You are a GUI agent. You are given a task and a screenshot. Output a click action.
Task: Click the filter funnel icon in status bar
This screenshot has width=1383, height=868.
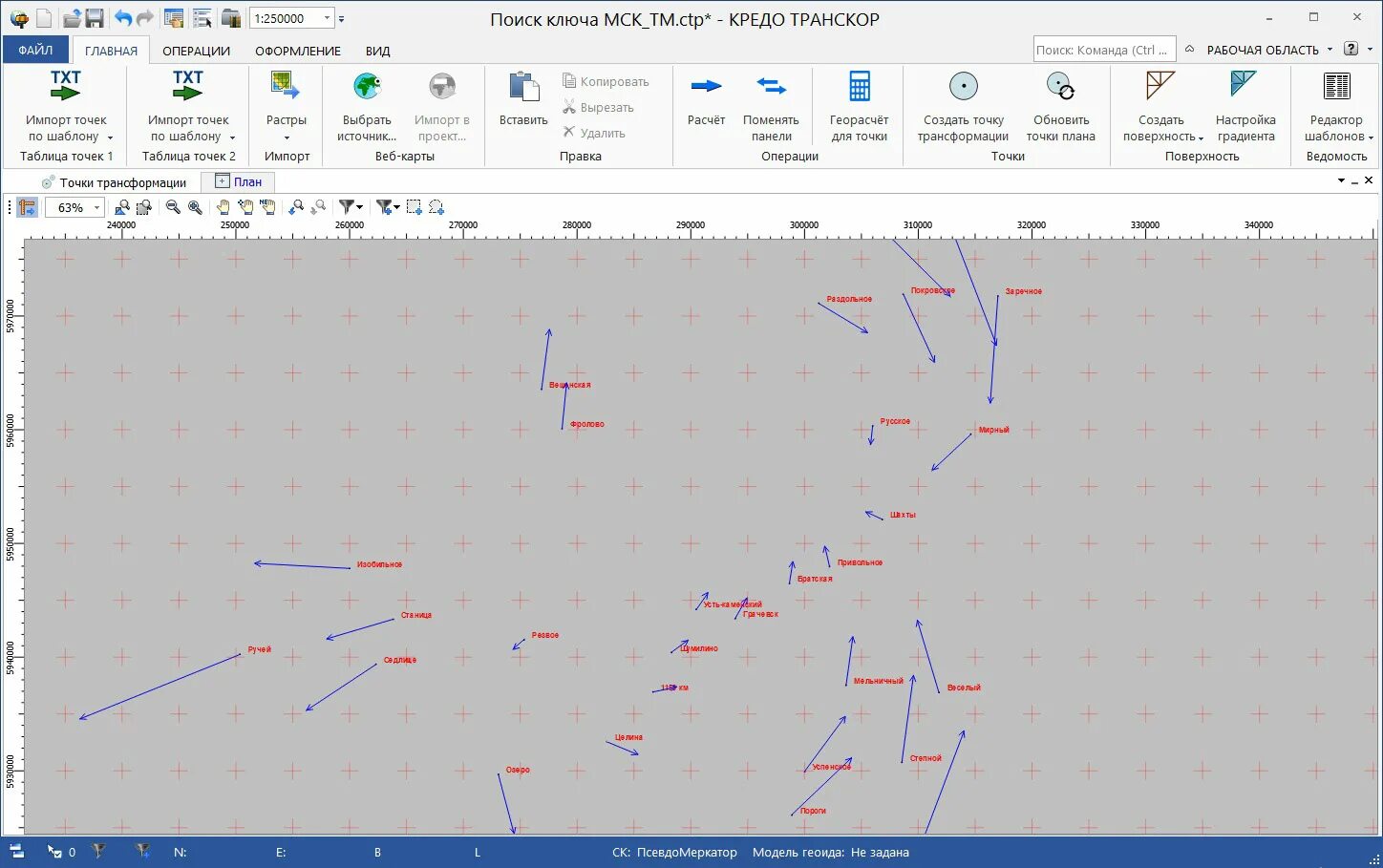[98, 851]
